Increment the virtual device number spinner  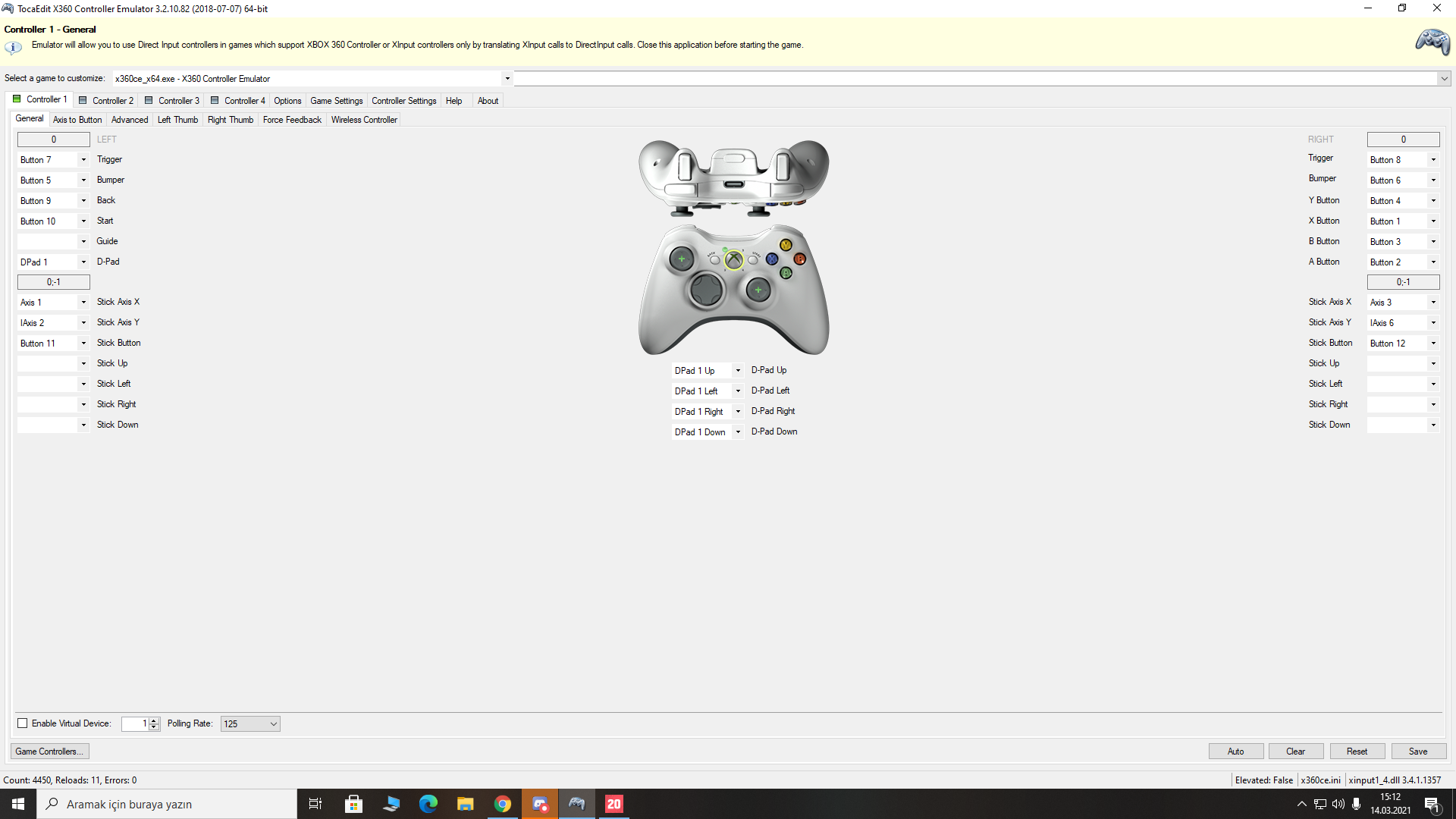pos(154,720)
